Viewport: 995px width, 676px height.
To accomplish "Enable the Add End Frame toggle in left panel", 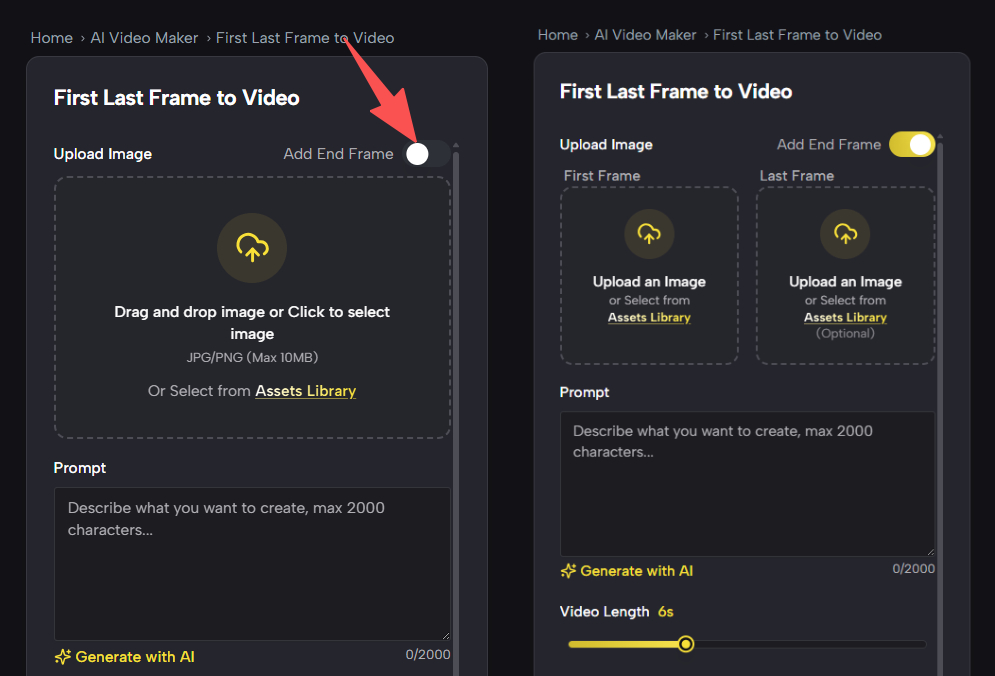I will coord(427,153).
